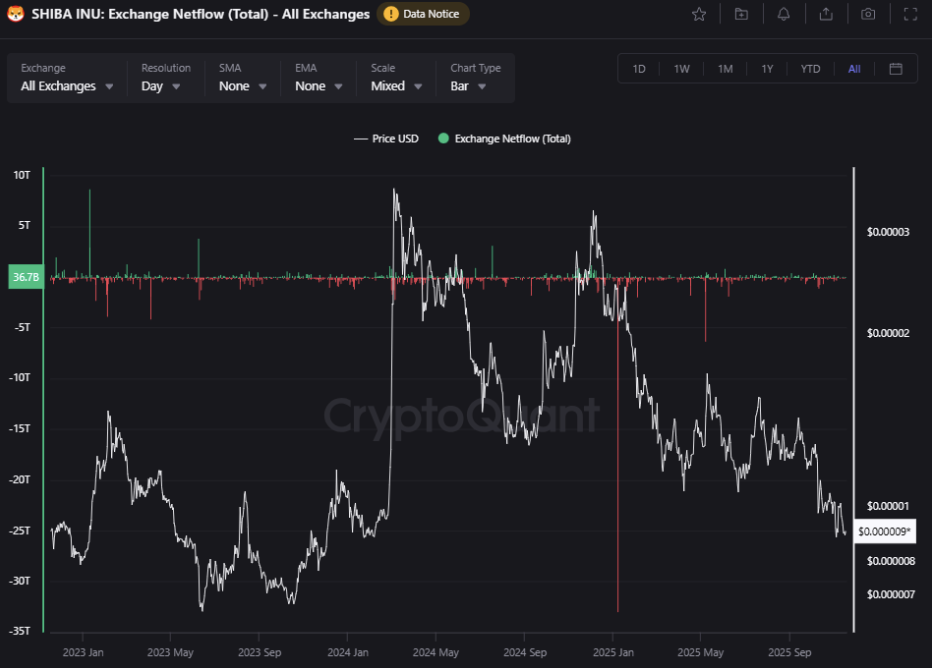932x668 pixels.
Task: Click the SHIBA INU logo icon
Action: click(x=14, y=14)
